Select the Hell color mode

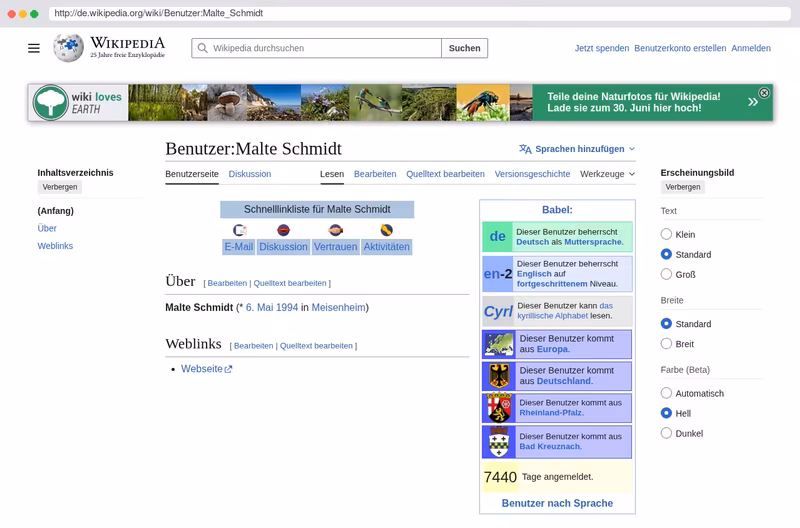coord(666,413)
